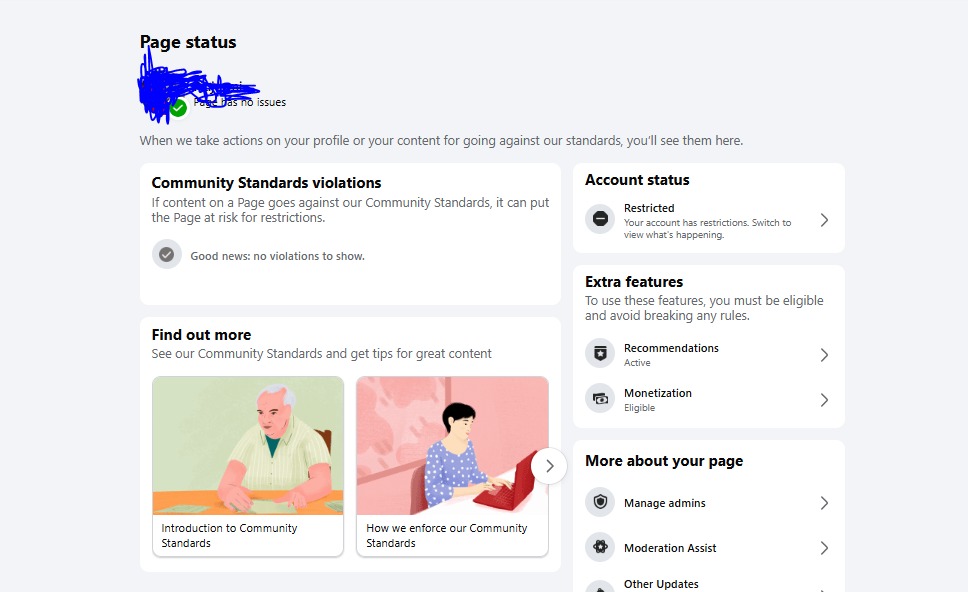Click the Manage admins shield icon
The image size is (968, 592).
pyautogui.click(x=600, y=502)
